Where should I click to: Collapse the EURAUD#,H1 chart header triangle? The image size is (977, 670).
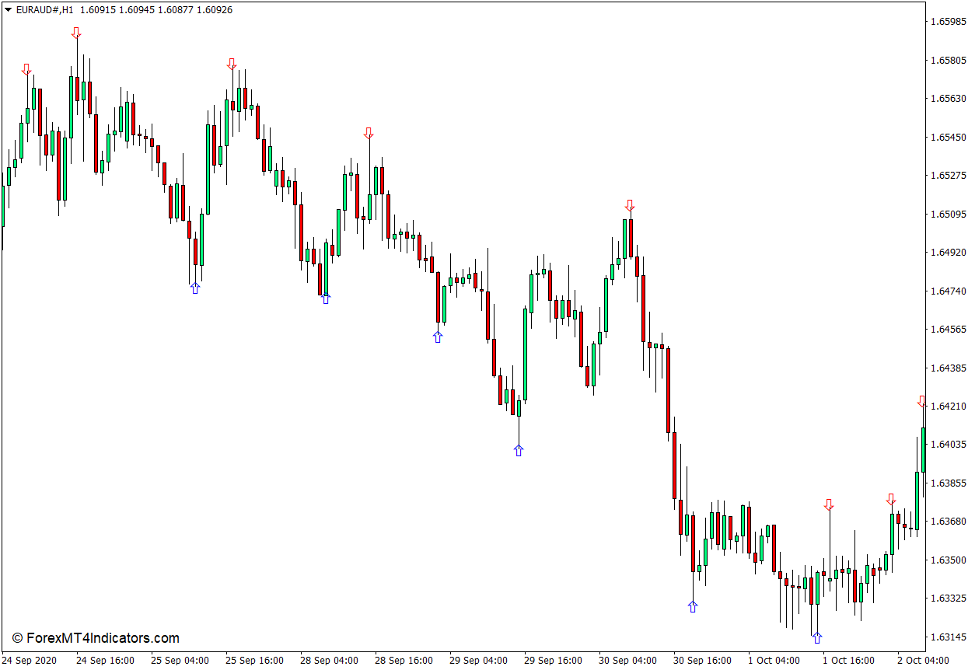8,10
